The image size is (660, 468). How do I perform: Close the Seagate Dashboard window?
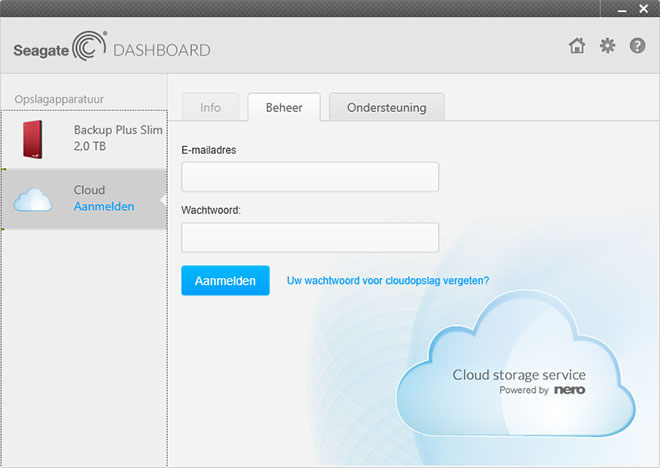coord(643,8)
